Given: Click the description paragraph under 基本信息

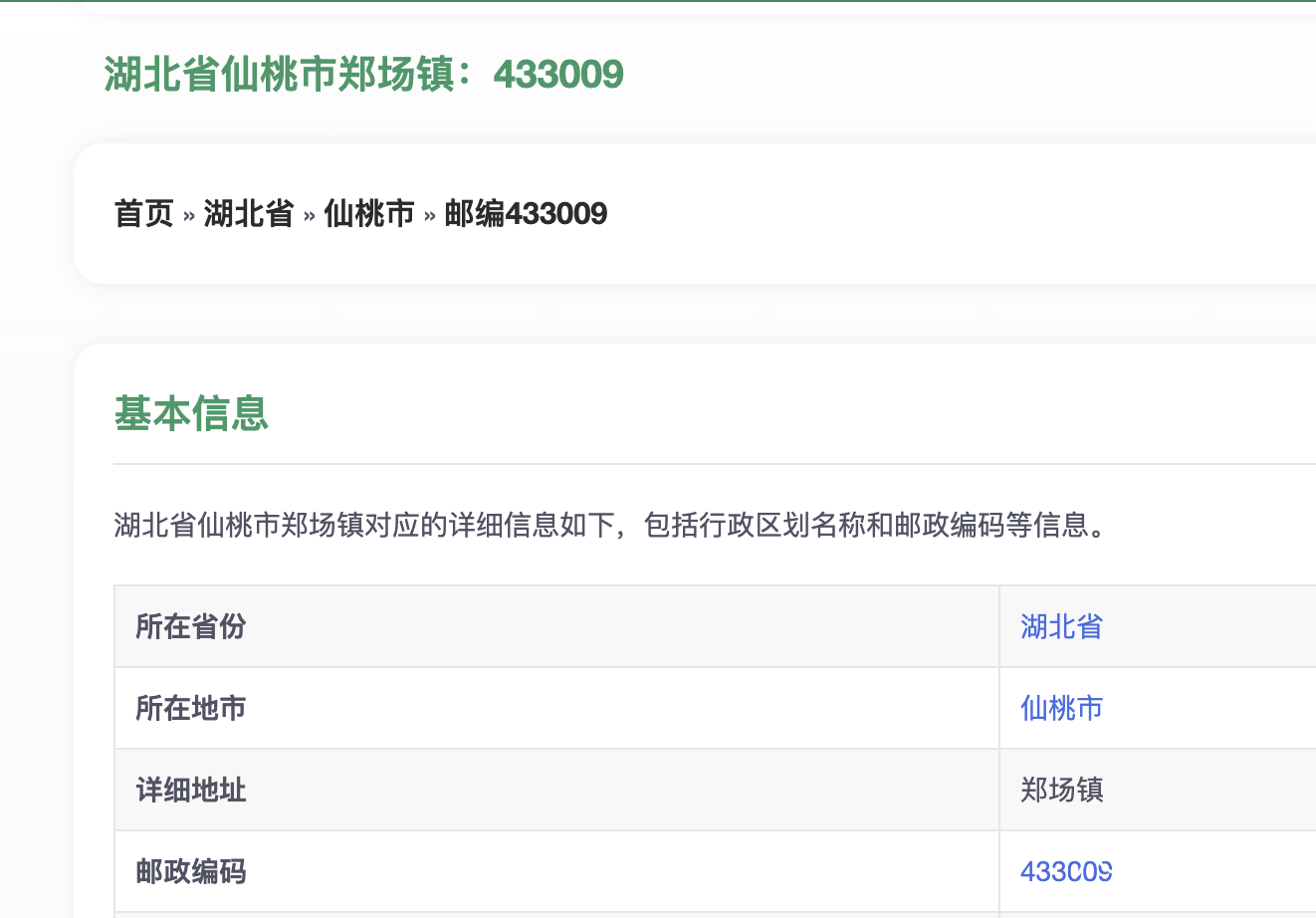Looking at the screenshot, I should point(610,525).
